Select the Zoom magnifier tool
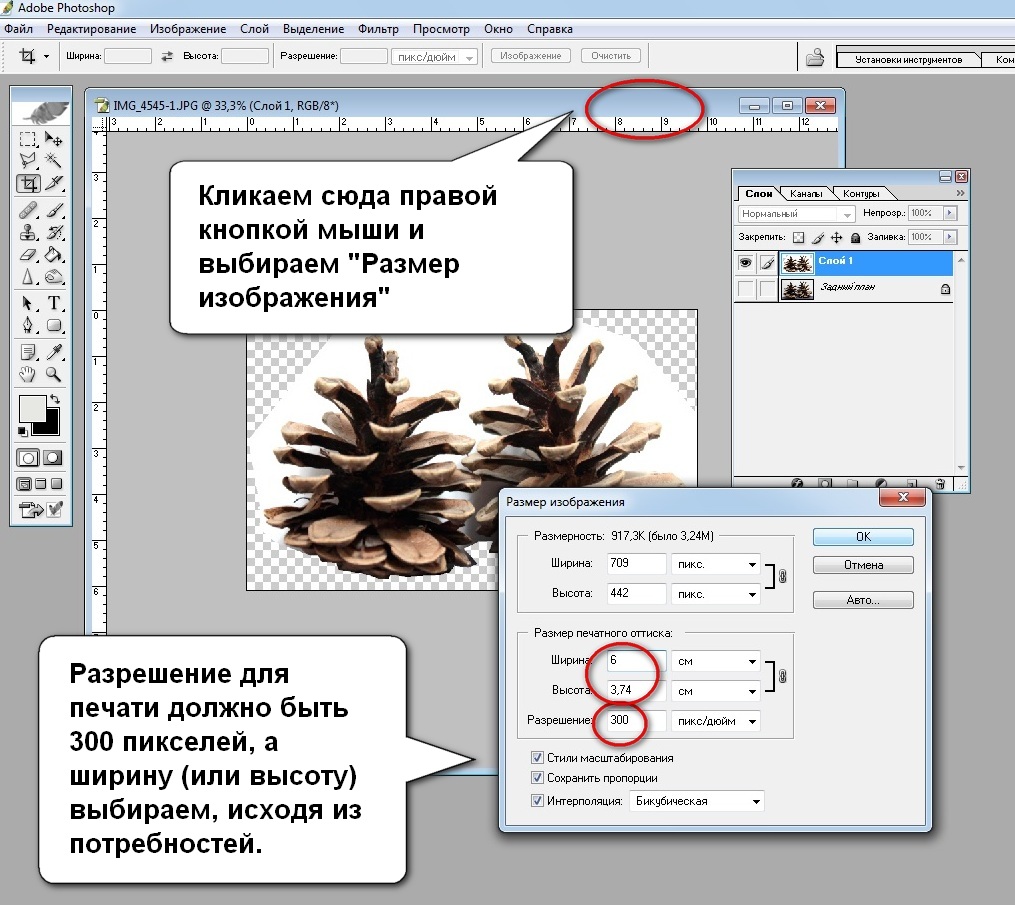Viewport: 1015px width, 905px height. click(x=54, y=374)
